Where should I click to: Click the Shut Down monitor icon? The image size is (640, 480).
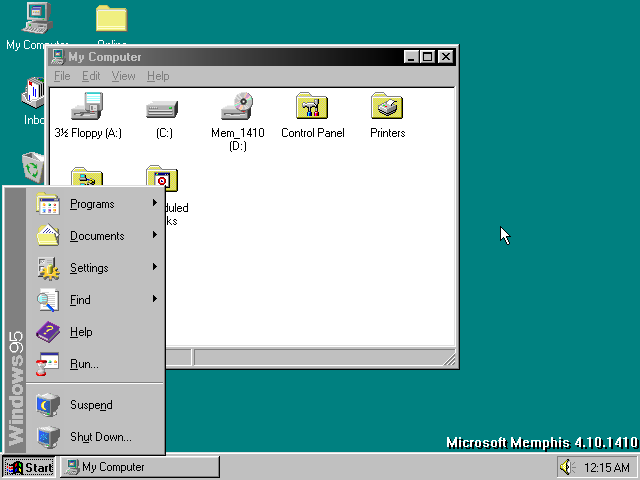click(48, 437)
